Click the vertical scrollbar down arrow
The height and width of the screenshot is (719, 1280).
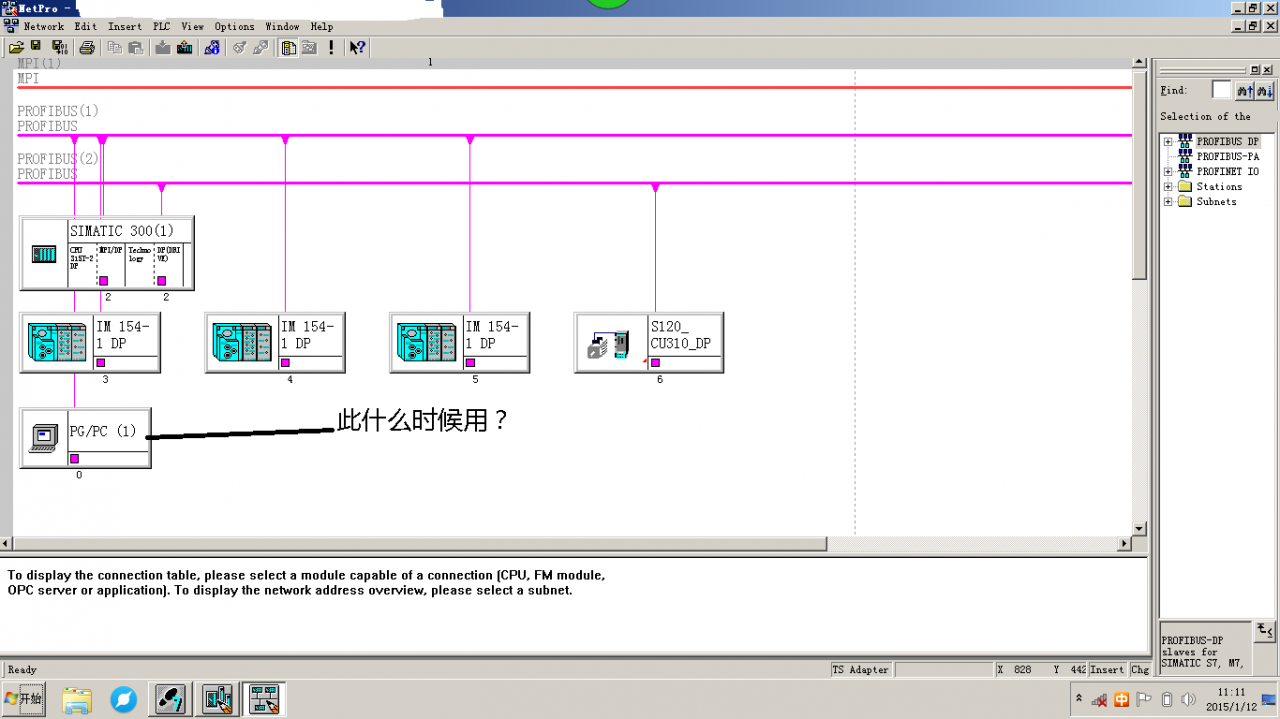point(1139,528)
